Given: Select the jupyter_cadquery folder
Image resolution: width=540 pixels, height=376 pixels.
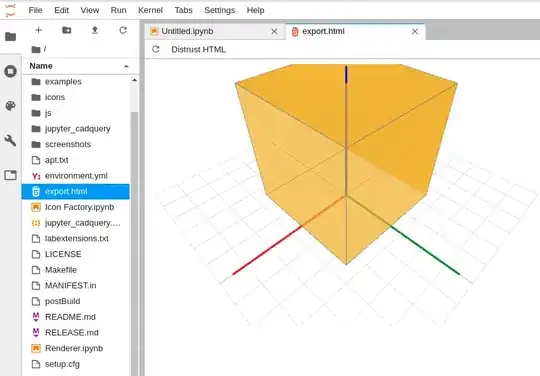Looking at the screenshot, I should point(76,129).
